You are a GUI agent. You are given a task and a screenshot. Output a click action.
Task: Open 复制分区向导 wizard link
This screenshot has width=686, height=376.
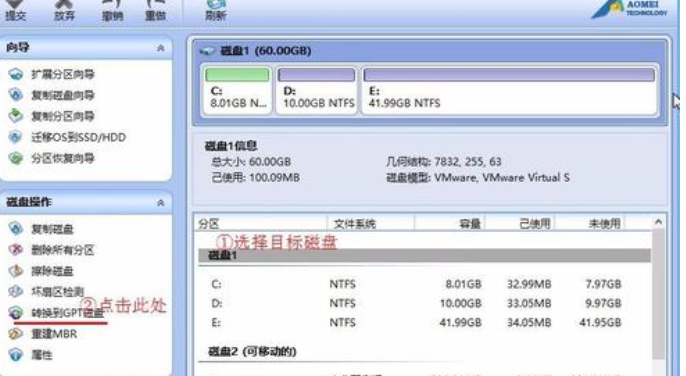click(63, 116)
